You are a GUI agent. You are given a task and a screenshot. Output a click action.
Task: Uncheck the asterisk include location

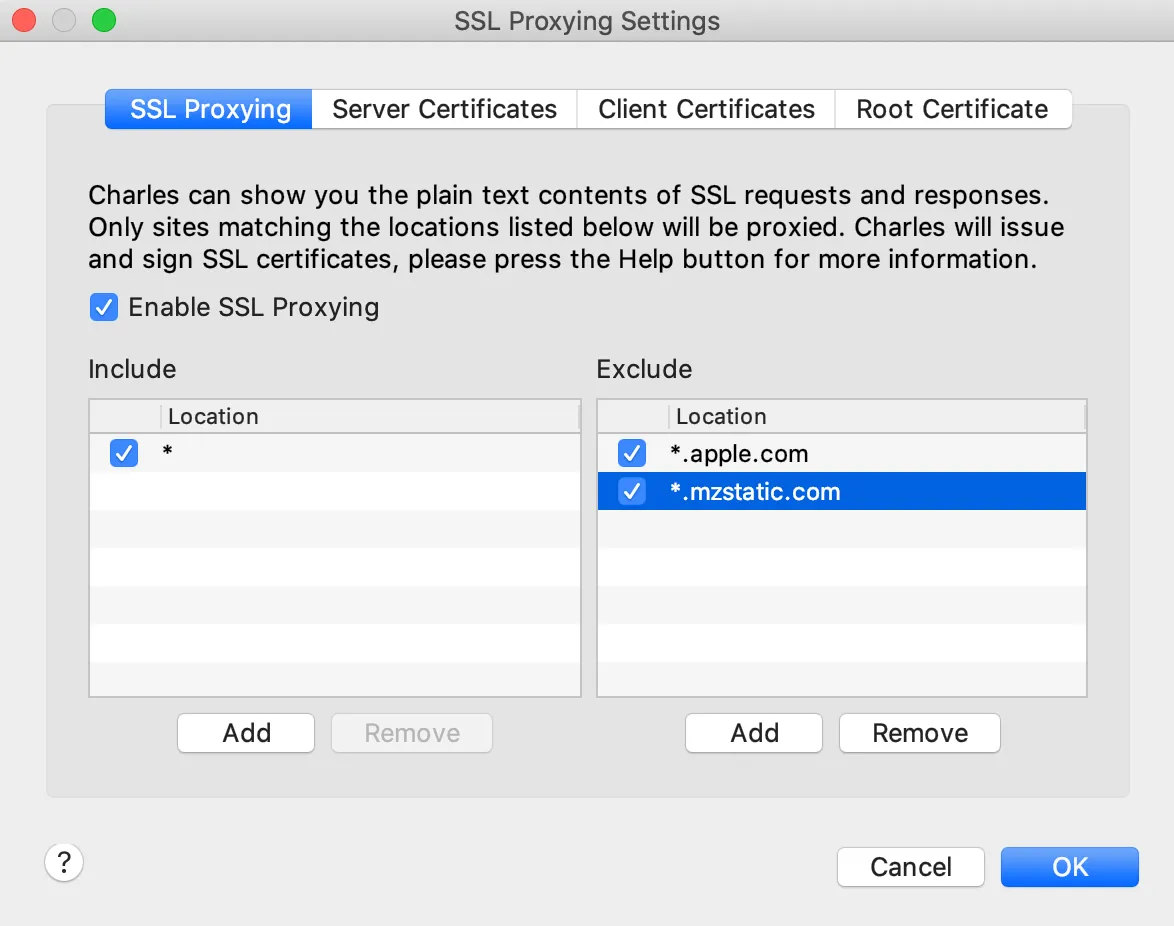coord(124,453)
